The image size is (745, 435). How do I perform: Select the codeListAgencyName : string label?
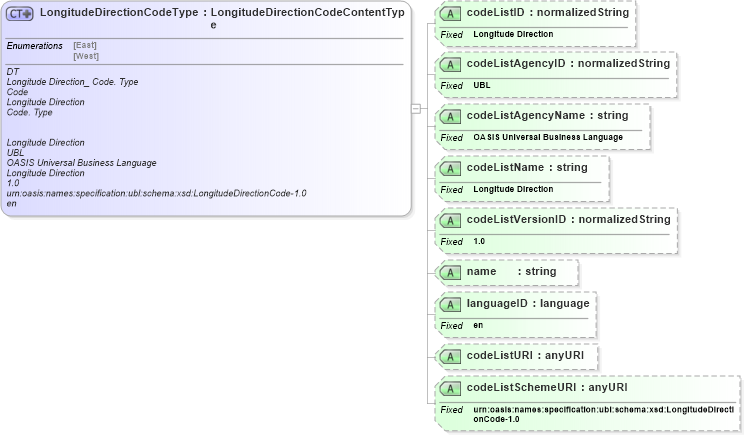point(547,115)
